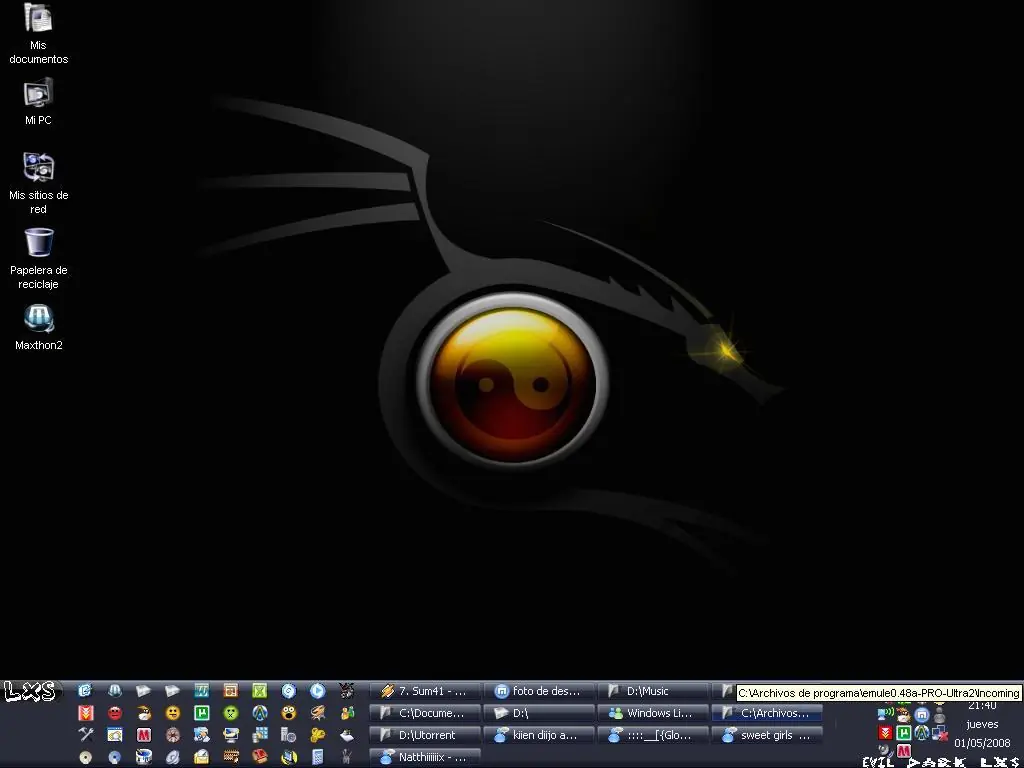The image size is (1024, 768).
Task: Open Mis sitios de red desktop icon
Action: tap(38, 184)
